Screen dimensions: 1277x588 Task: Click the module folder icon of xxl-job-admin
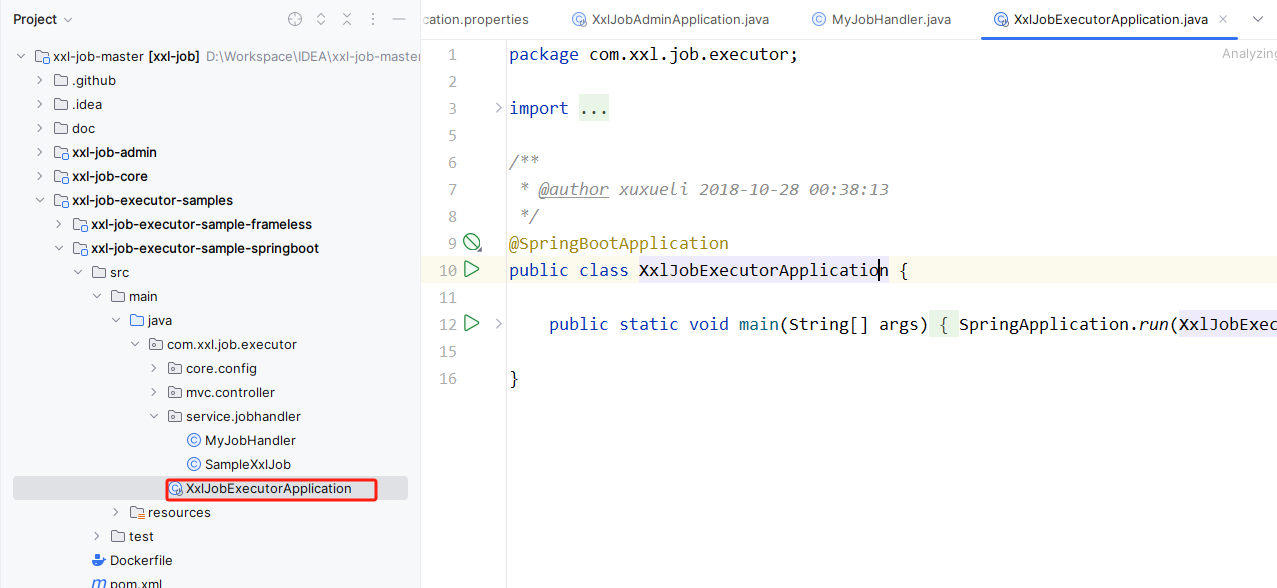[x=61, y=152]
